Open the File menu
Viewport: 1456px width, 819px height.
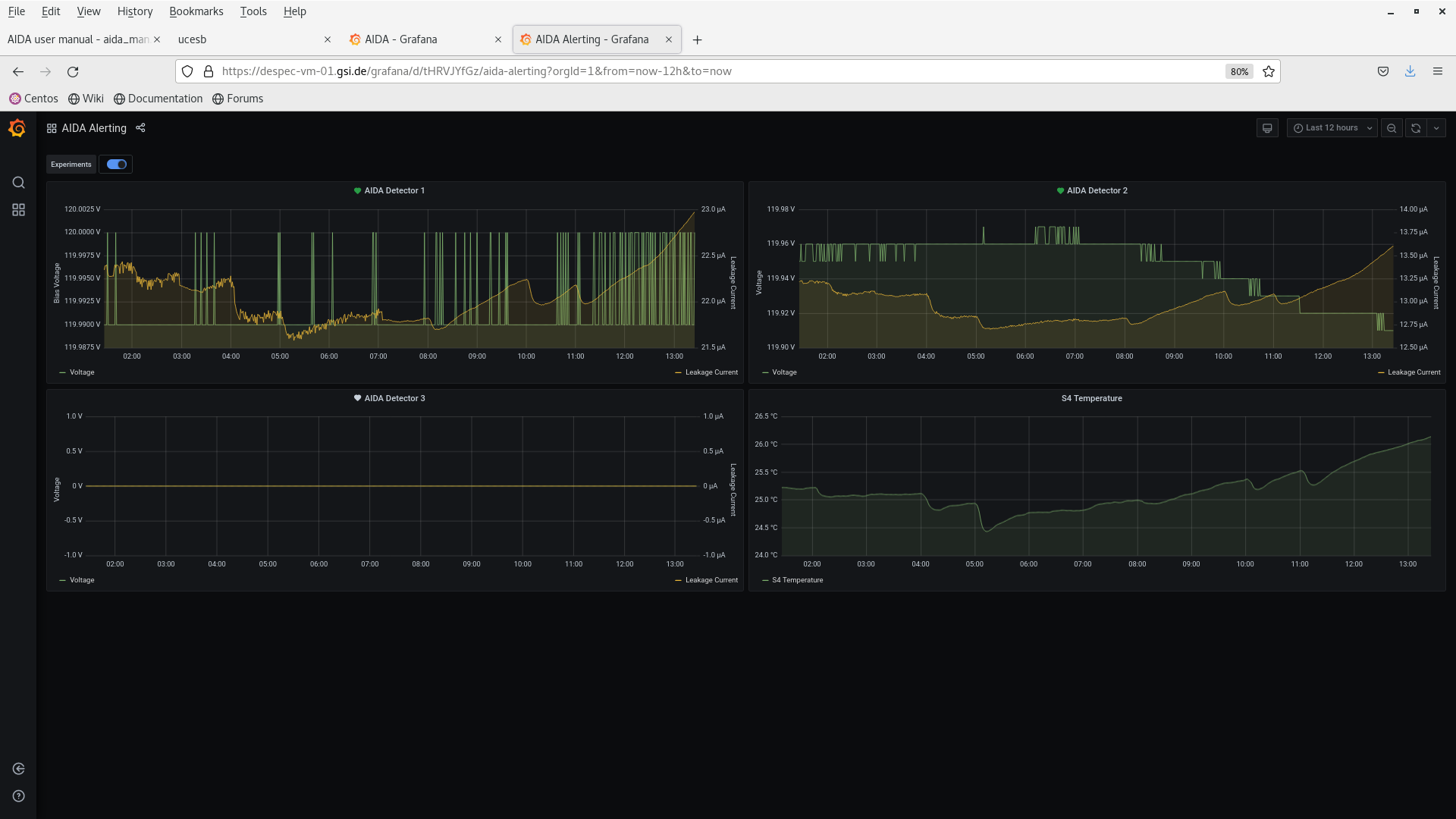17,11
